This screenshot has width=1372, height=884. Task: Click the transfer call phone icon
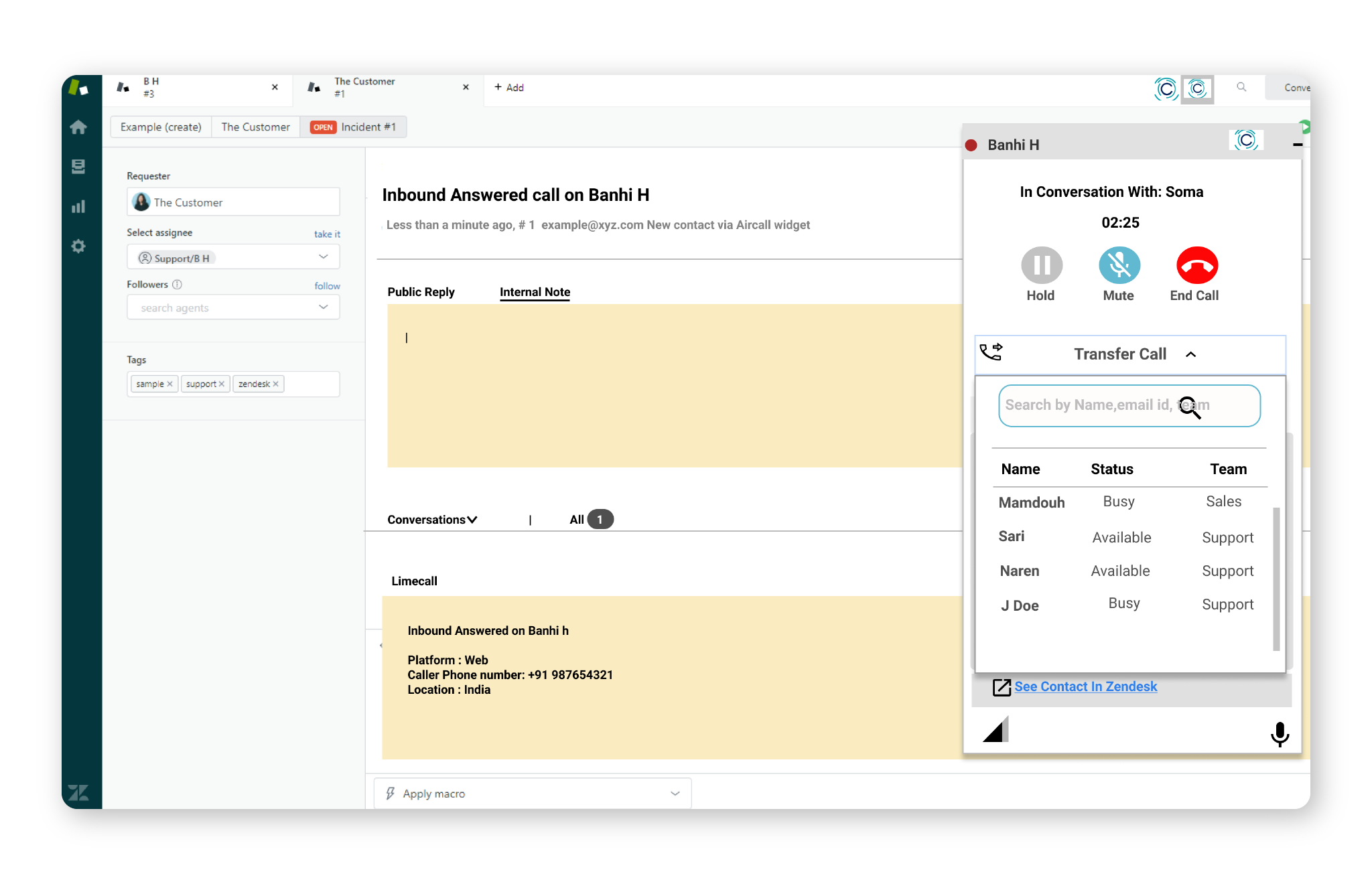point(991,352)
